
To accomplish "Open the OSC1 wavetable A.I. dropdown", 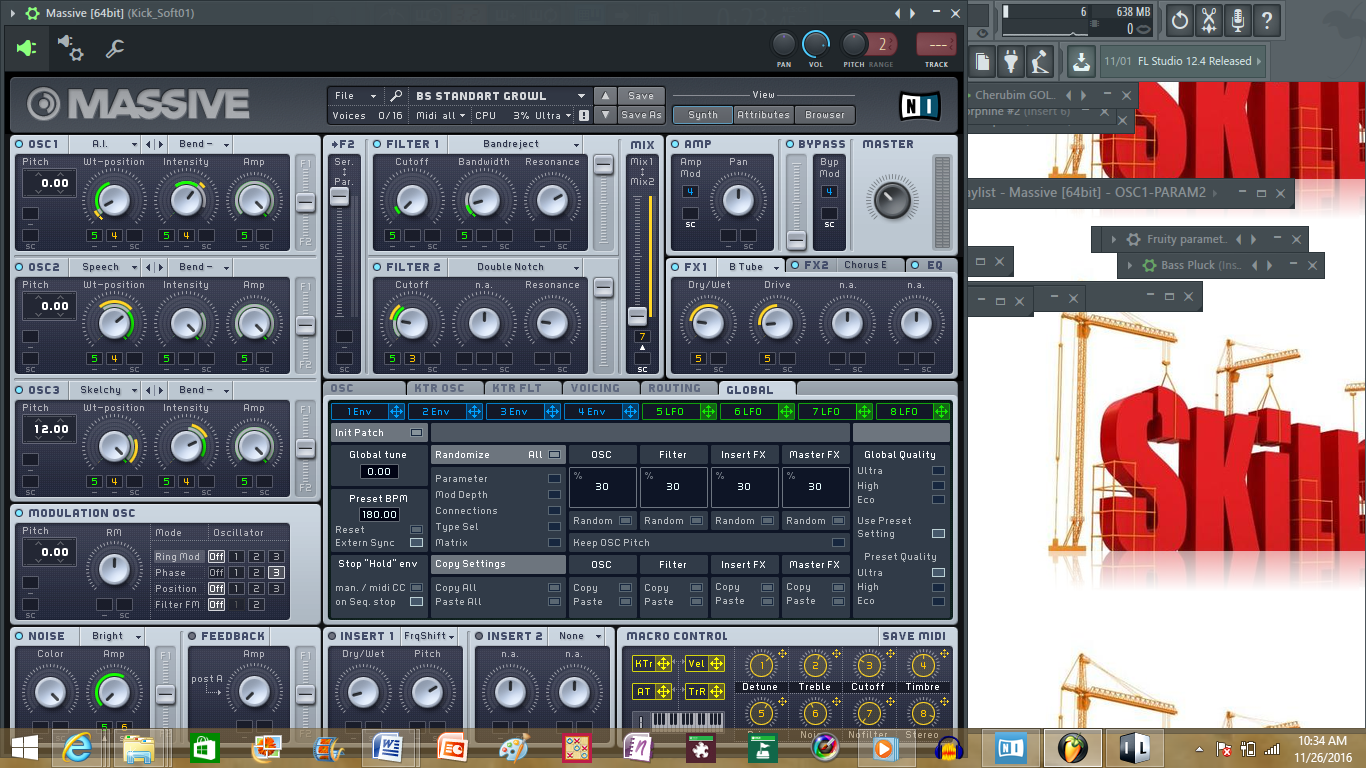I will tap(103, 144).
